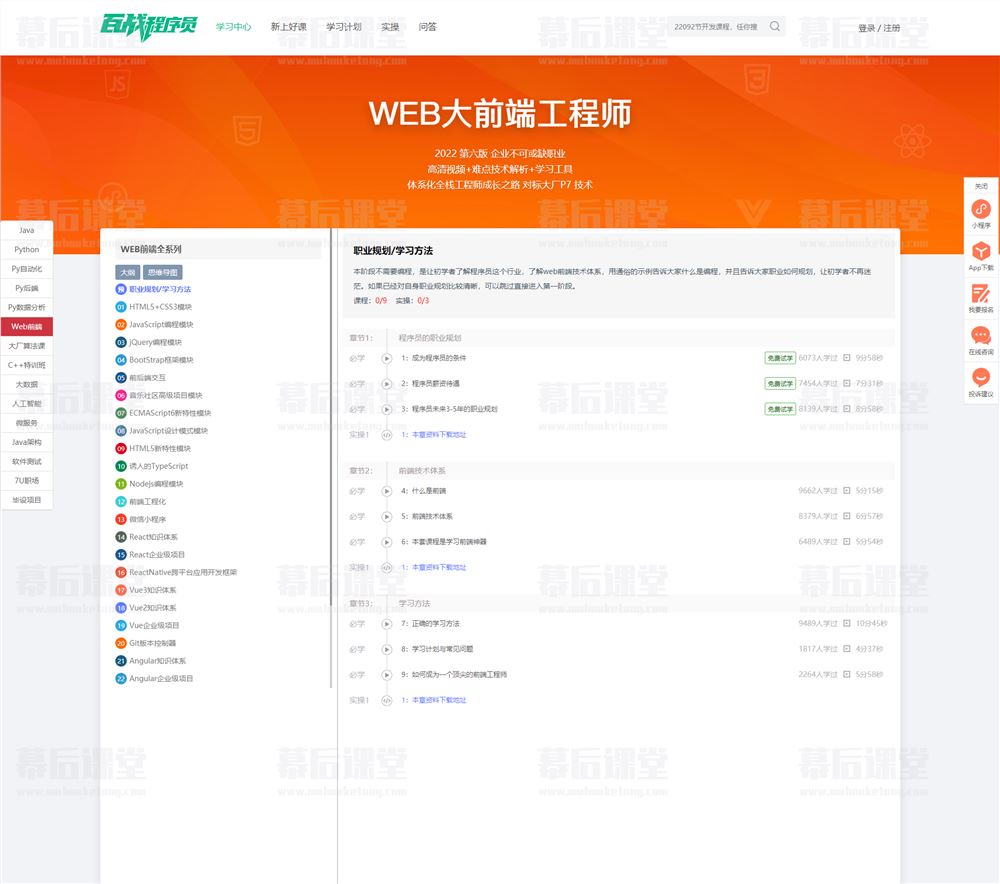Click the 百战程序员 logo

coord(149,26)
